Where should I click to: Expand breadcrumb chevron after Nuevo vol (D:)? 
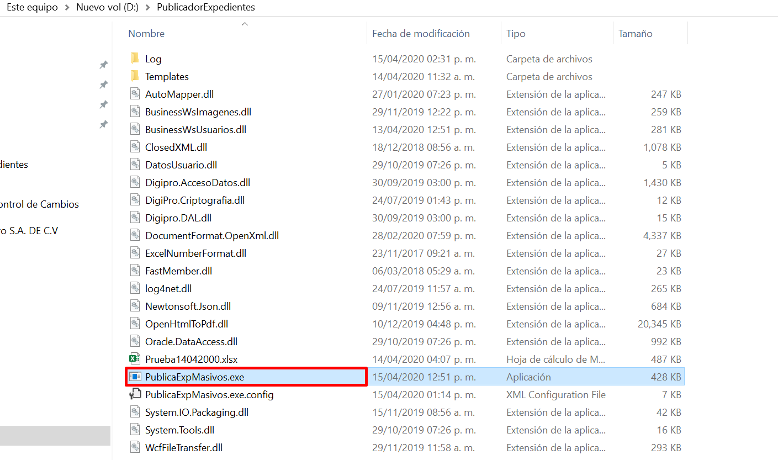click(x=147, y=7)
